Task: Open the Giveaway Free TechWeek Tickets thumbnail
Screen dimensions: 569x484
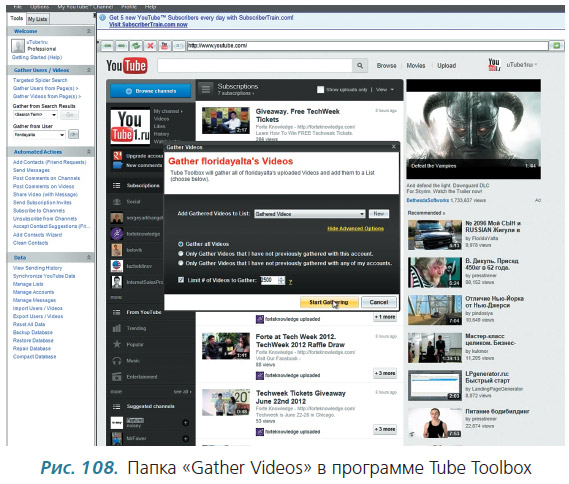Action: coord(226,120)
